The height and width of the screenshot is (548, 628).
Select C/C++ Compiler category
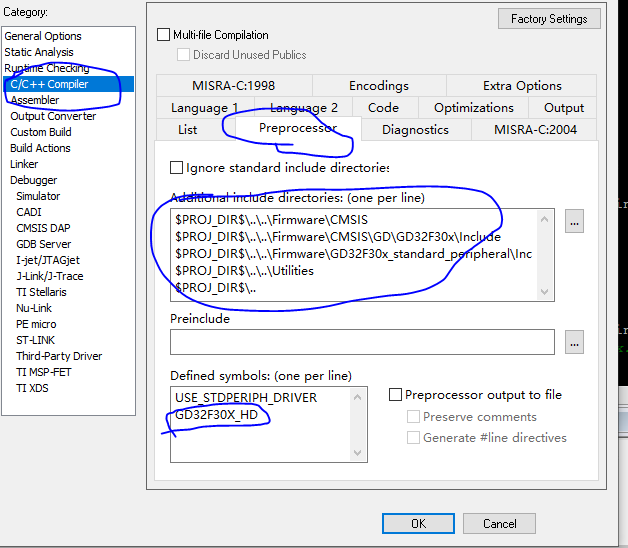click(x=68, y=84)
